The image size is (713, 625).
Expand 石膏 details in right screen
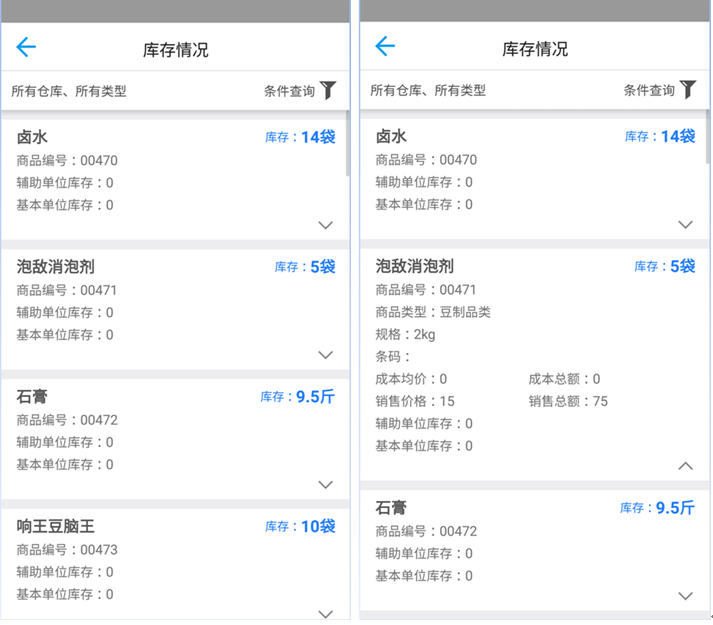[x=685, y=596]
